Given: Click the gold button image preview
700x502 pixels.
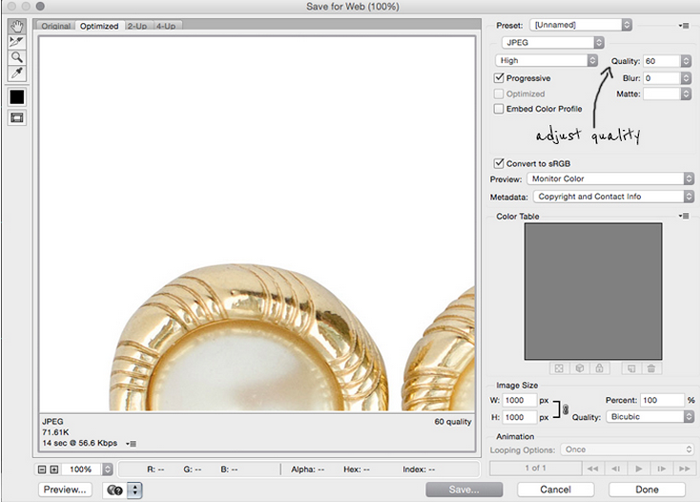Looking at the screenshot, I should click(x=257, y=224).
